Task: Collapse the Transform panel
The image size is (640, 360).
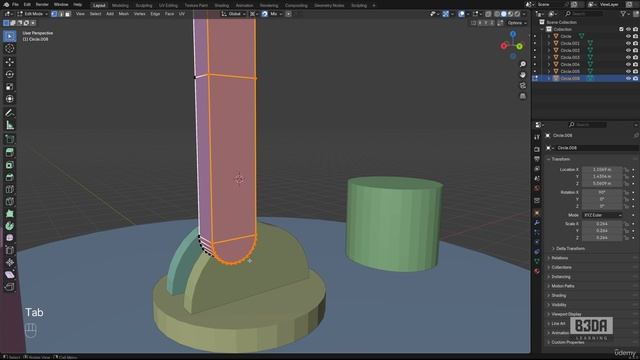Action: click(560, 159)
